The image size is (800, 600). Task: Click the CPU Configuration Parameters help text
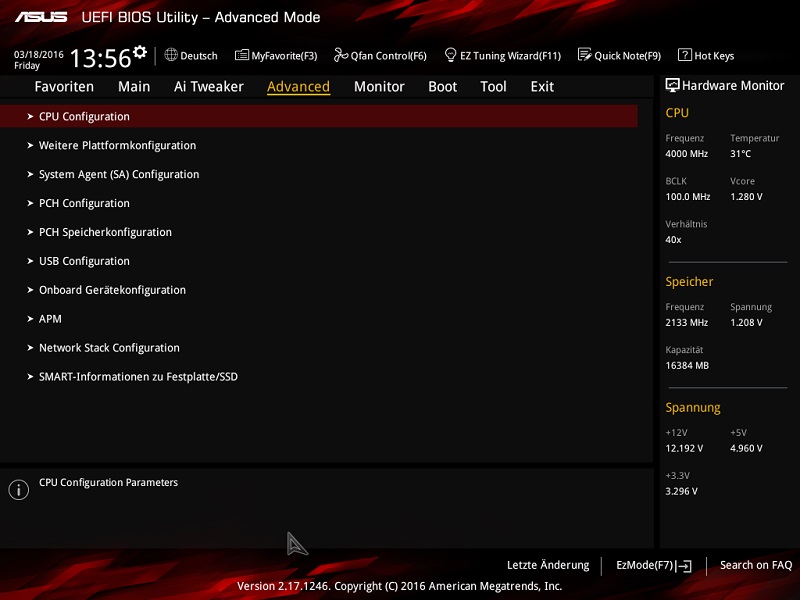click(x=108, y=483)
